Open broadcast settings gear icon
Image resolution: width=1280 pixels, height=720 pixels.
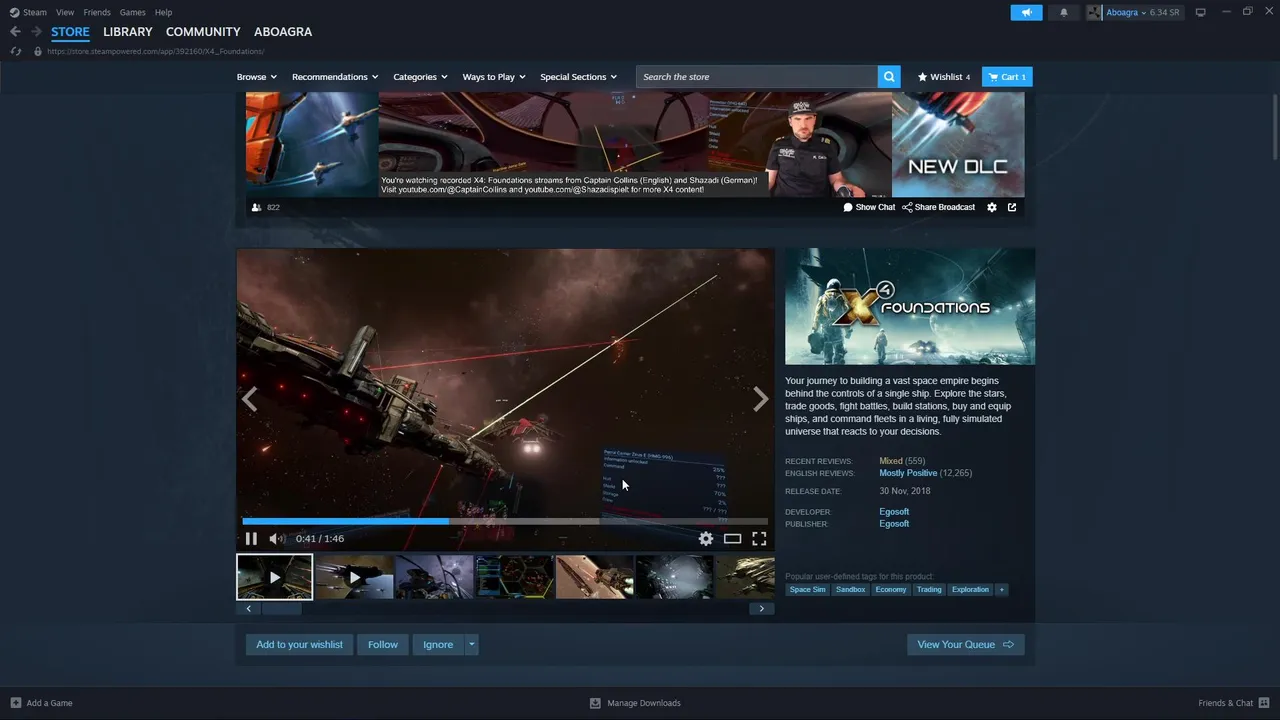992,207
